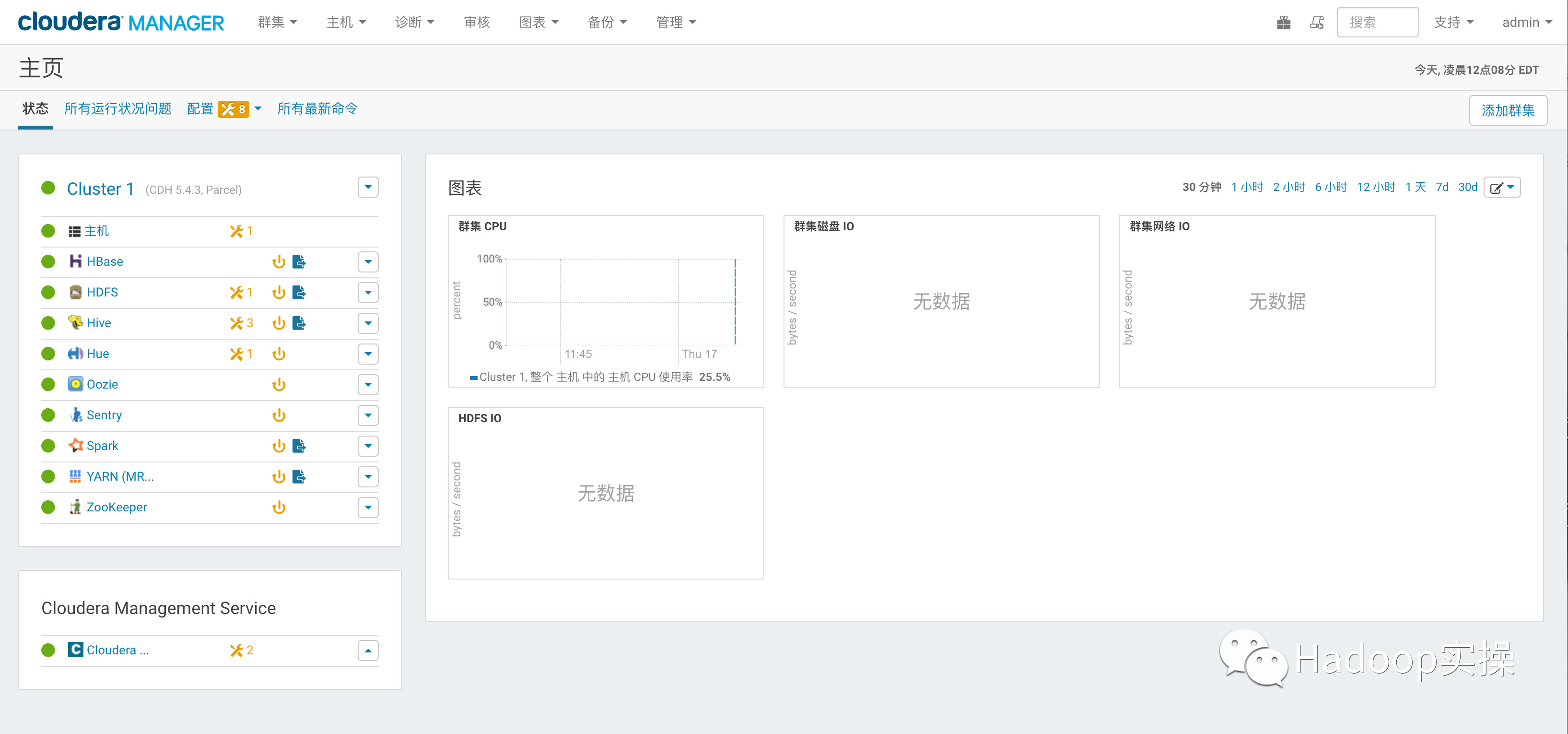This screenshot has width=1568, height=734.
Task: Open Hue's configuration warning wrench
Action: 241,354
